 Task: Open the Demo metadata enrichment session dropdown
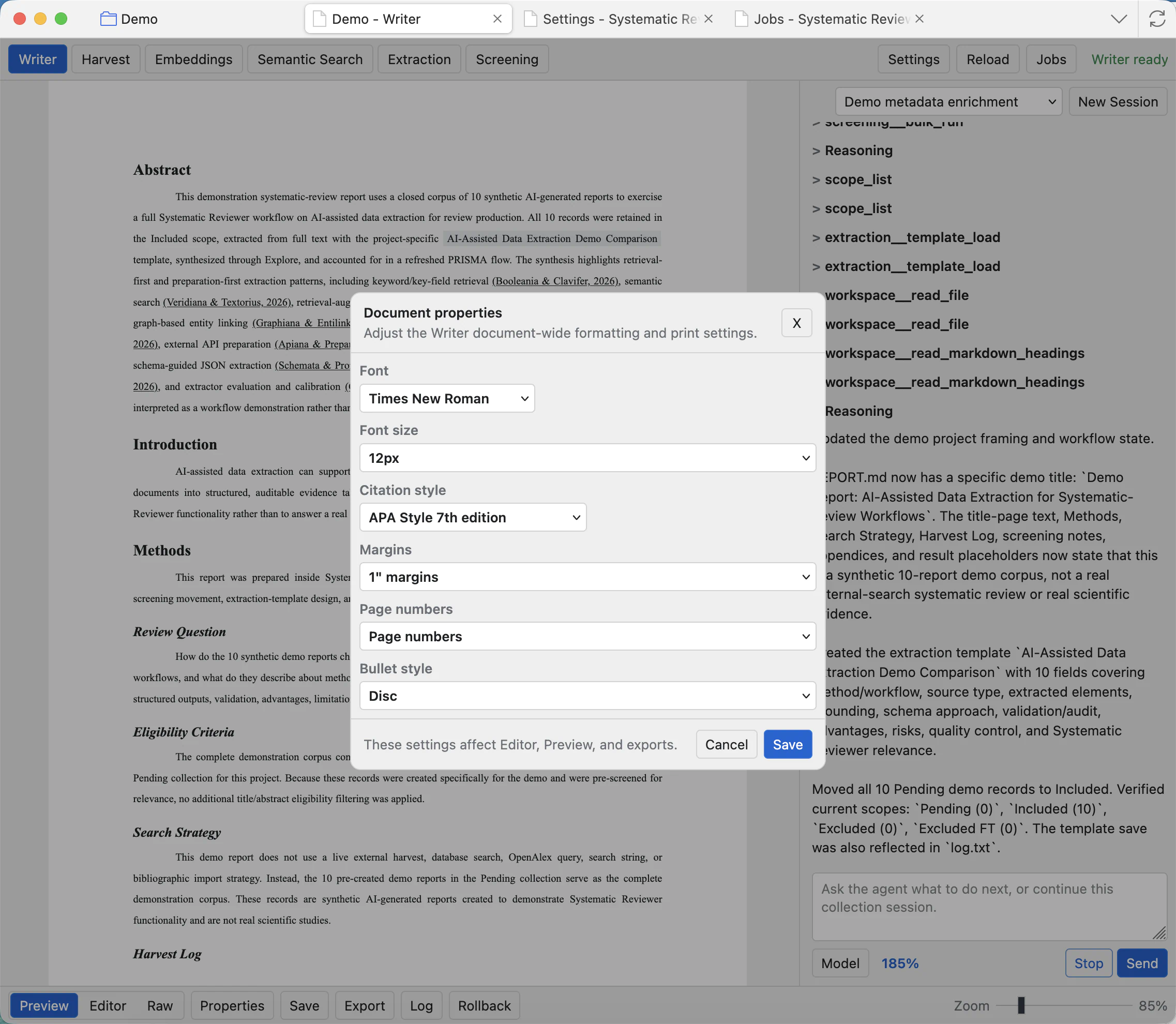coord(948,102)
